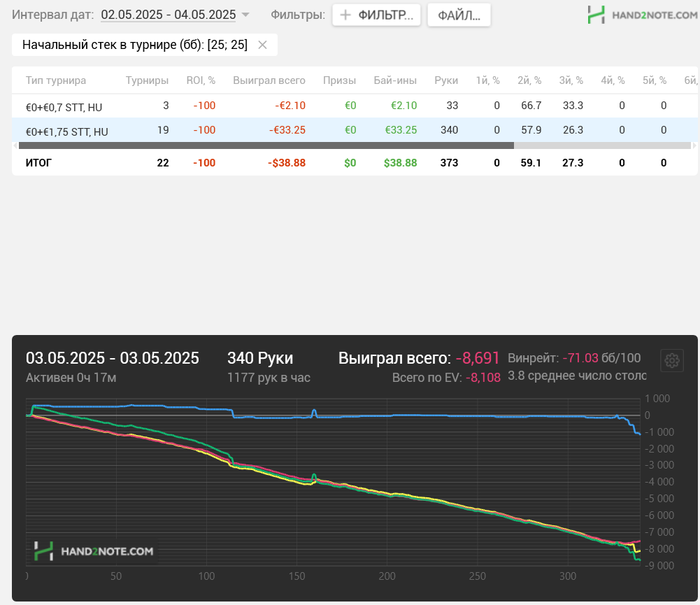Click the 66.7 second place percent cell
The width and height of the screenshot is (700, 605).
pos(531,105)
